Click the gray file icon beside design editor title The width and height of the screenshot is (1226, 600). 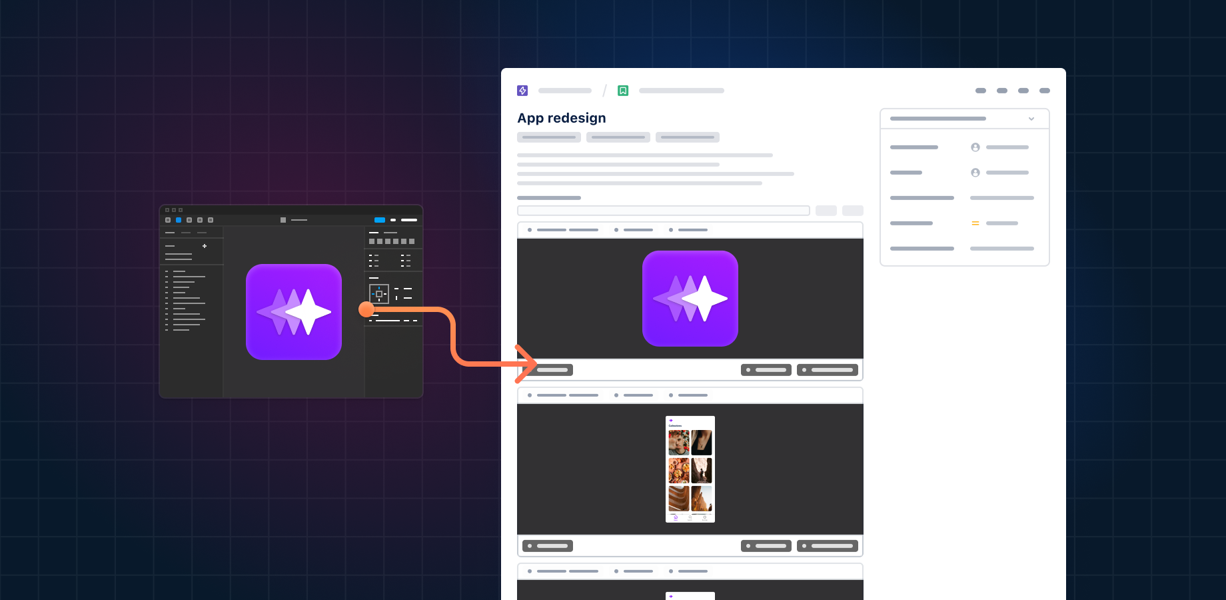283,220
